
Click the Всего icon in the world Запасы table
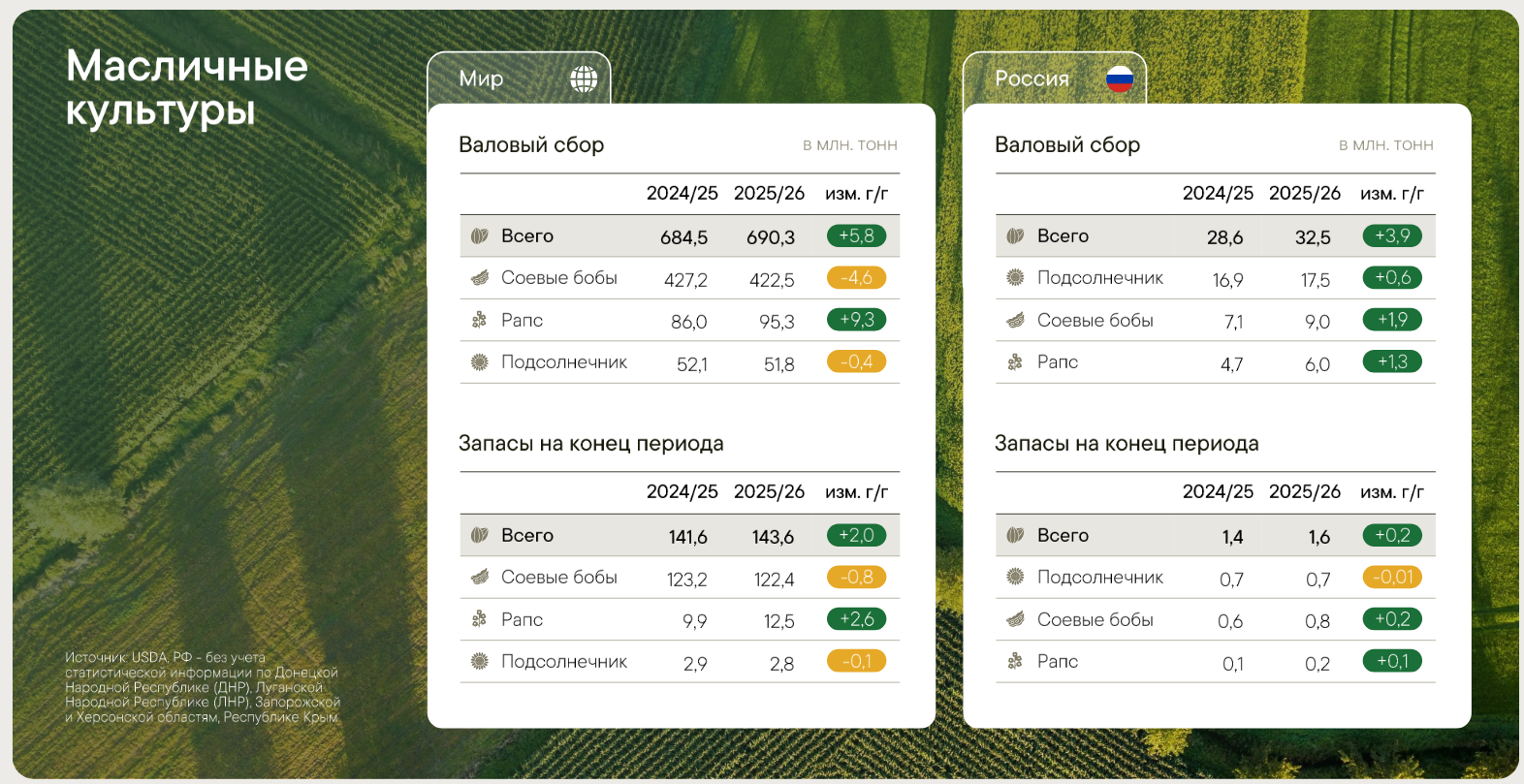point(479,535)
